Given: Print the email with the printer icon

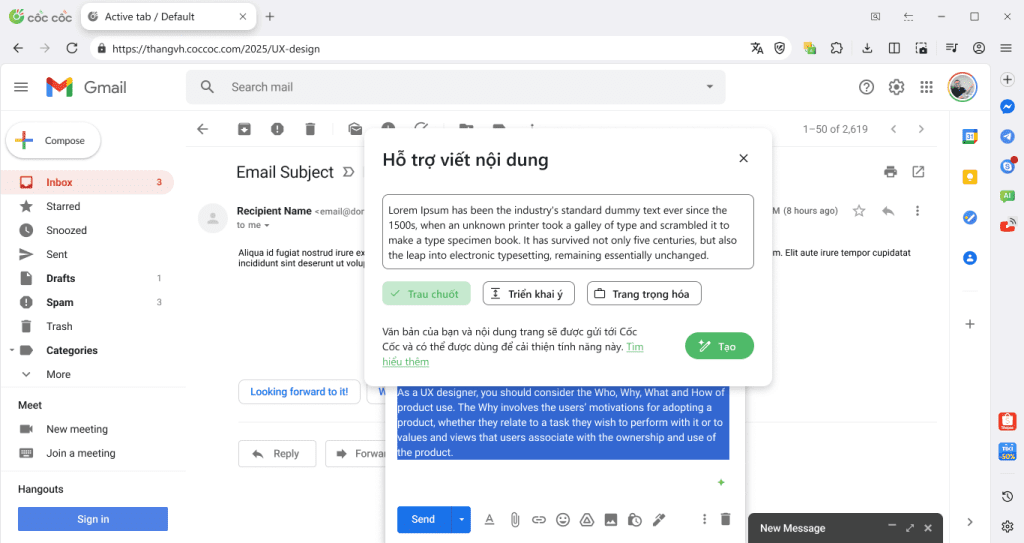Looking at the screenshot, I should click(890, 172).
